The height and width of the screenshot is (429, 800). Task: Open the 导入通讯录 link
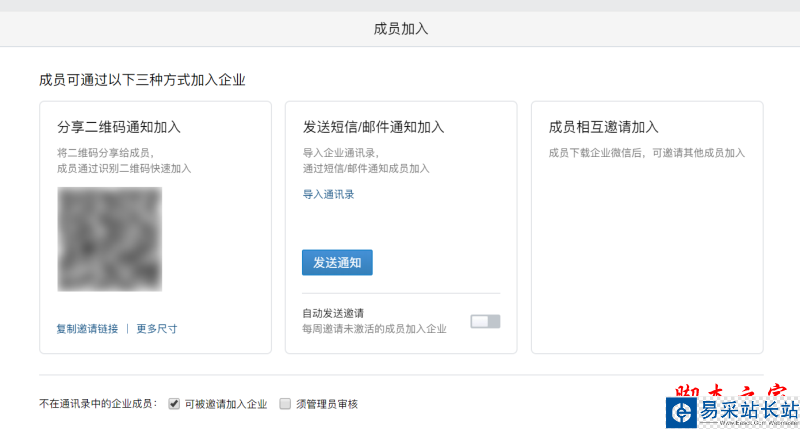(x=328, y=194)
